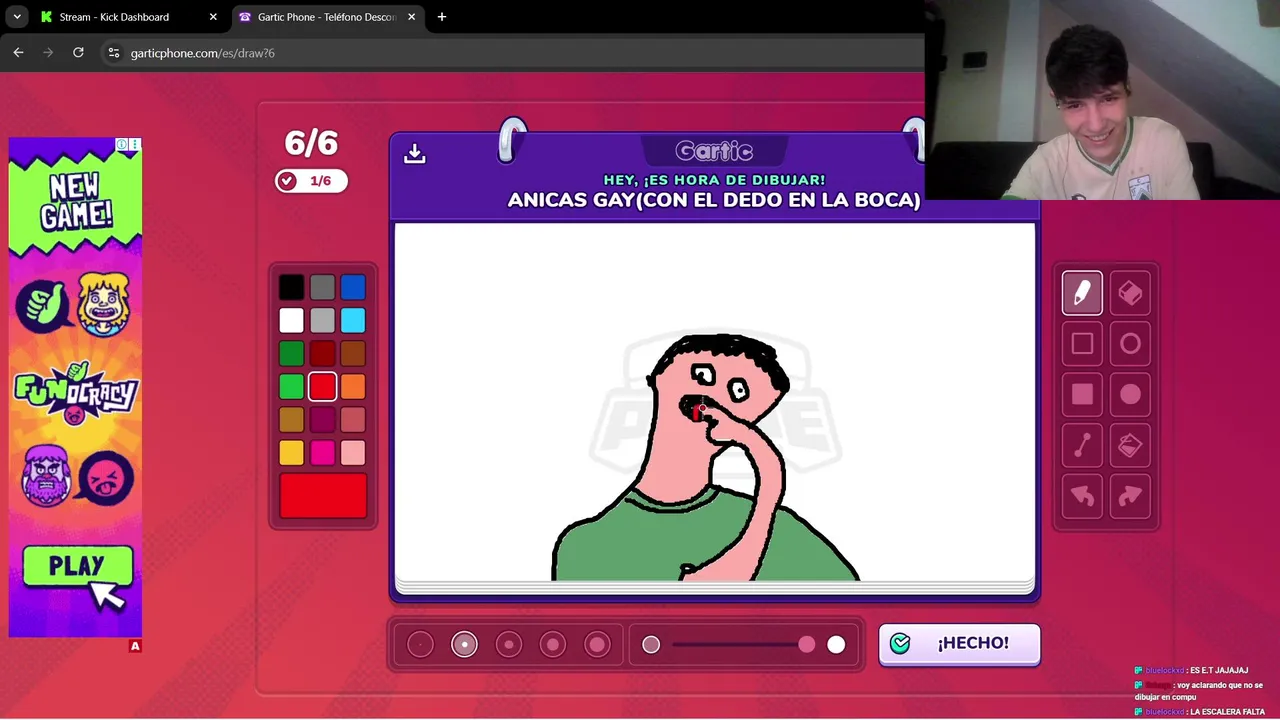This screenshot has width=1280, height=720.
Task: Click the left gray opacity dot
Action: tap(651, 645)
